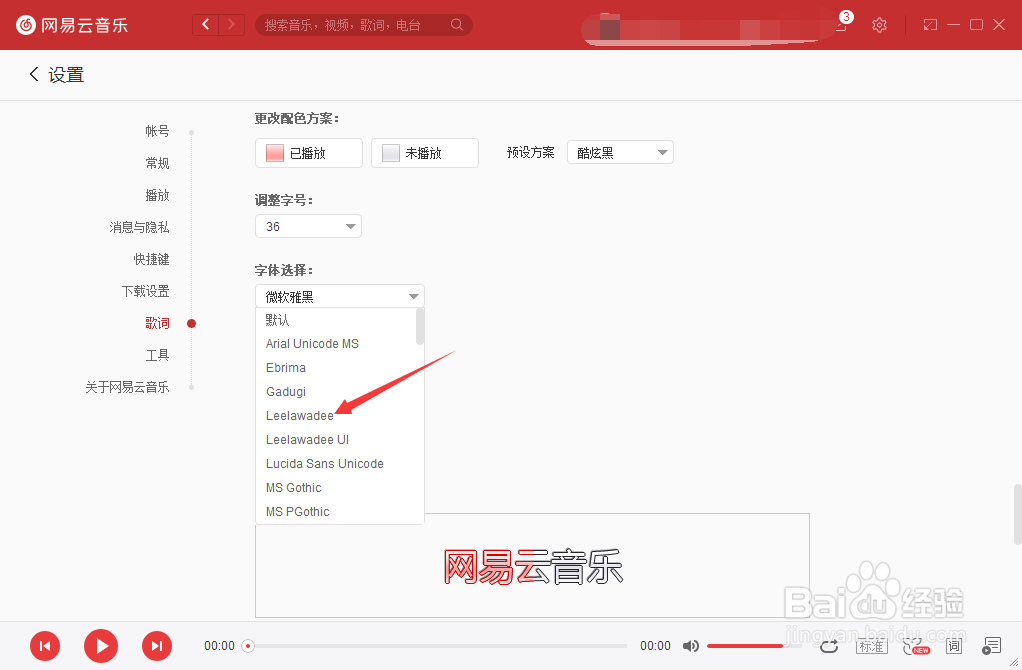Click the playback progress bar
The width and height of the screenshot is (1022, 670).
pos(437,646)
